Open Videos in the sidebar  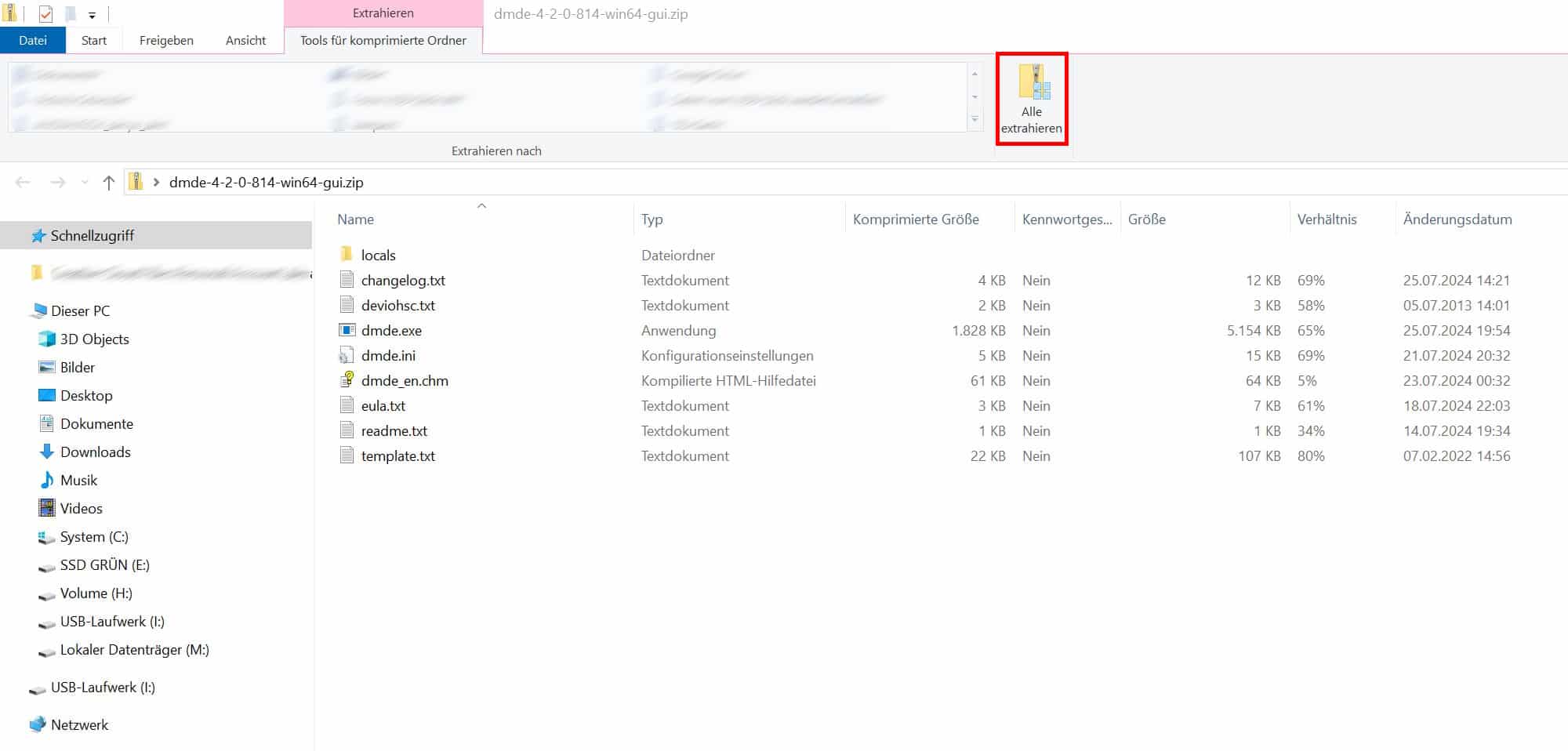(81, 508)
